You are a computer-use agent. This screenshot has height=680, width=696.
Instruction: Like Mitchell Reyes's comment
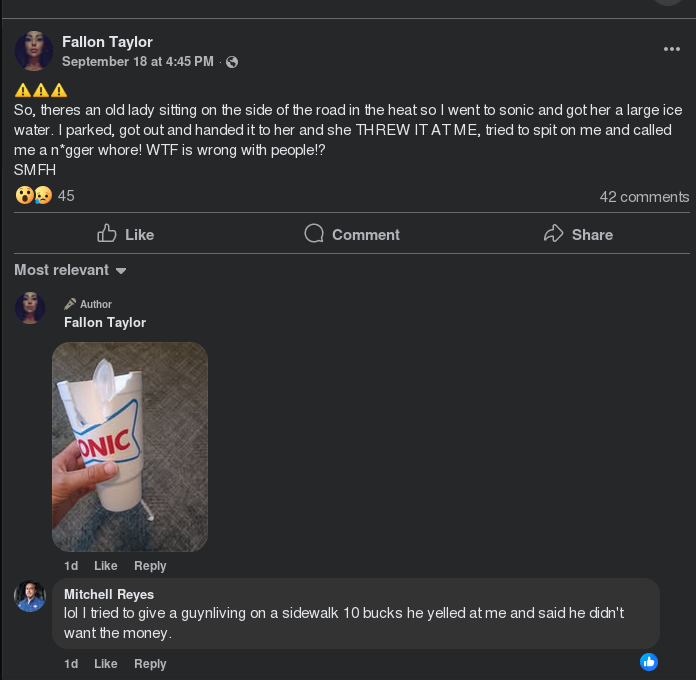click(105, 664)
